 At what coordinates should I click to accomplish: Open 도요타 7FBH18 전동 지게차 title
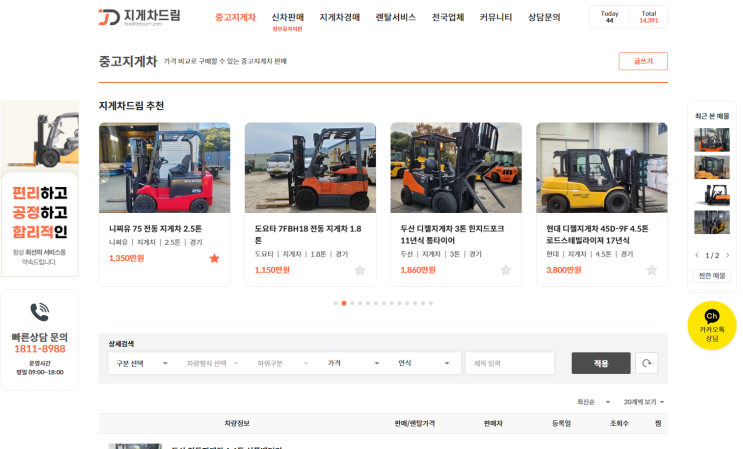[x=308, y=234]
